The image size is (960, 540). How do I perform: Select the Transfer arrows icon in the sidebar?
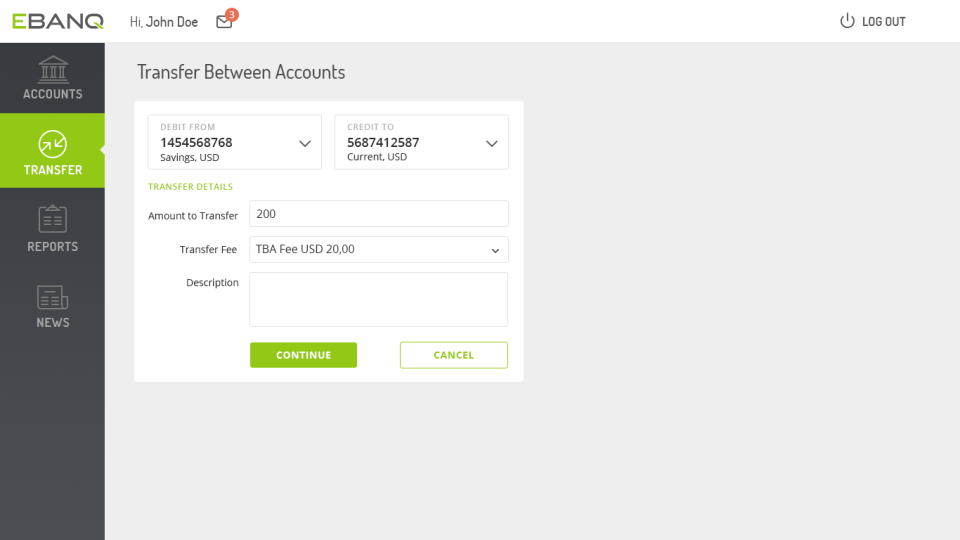pyautogui.click(x=53, y=144)
